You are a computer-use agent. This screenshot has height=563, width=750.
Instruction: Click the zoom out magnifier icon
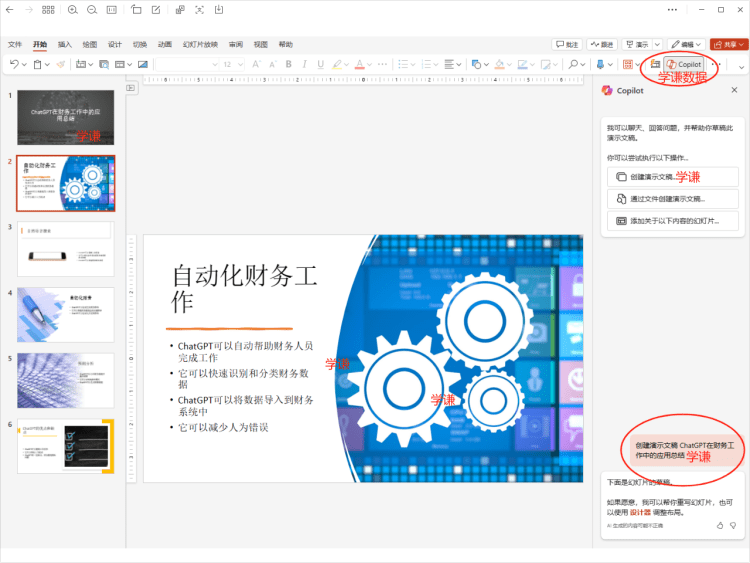coord(92,10)
